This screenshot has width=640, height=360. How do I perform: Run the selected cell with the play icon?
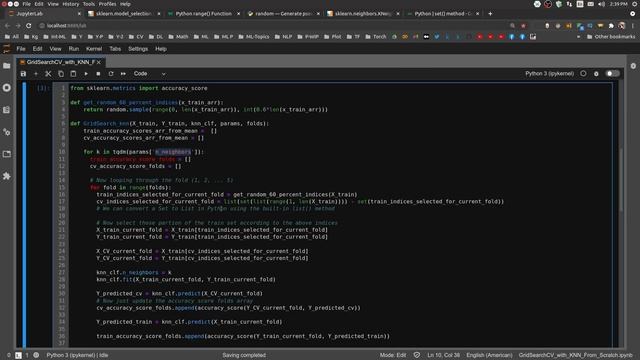pos(86,74)
